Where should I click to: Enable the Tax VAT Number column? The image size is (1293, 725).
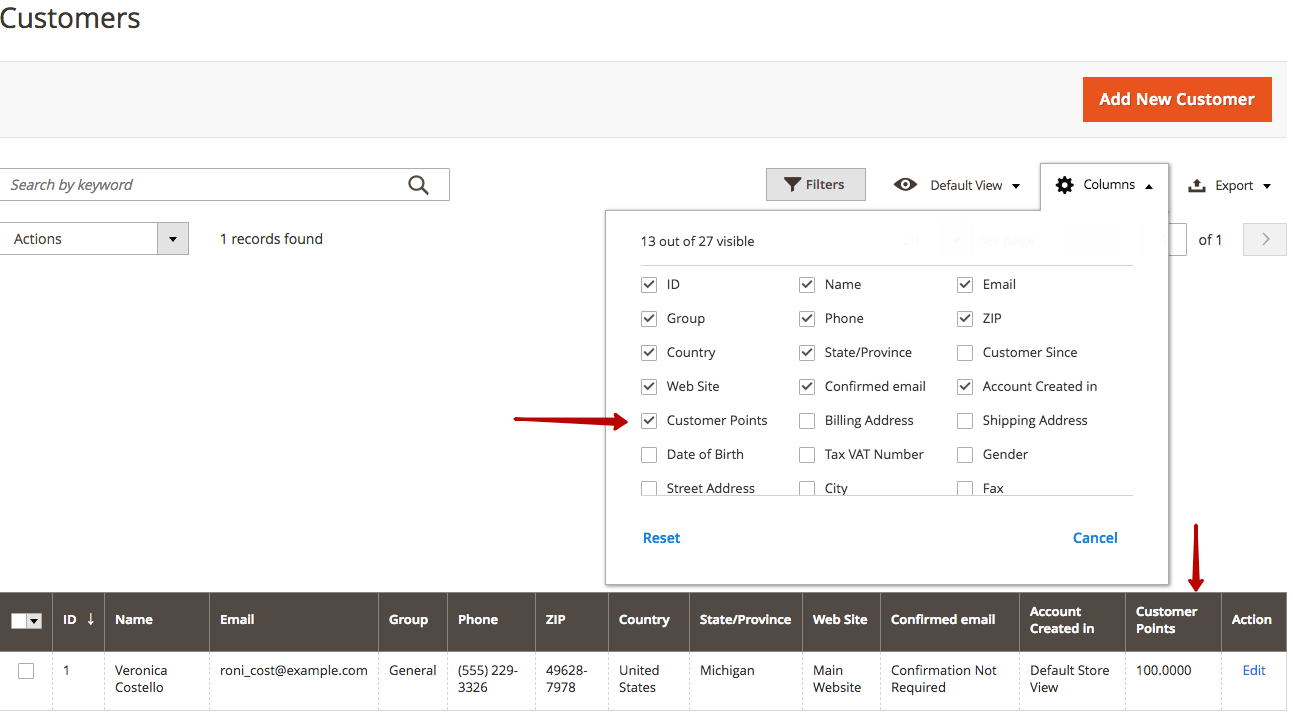pos(807,455)
